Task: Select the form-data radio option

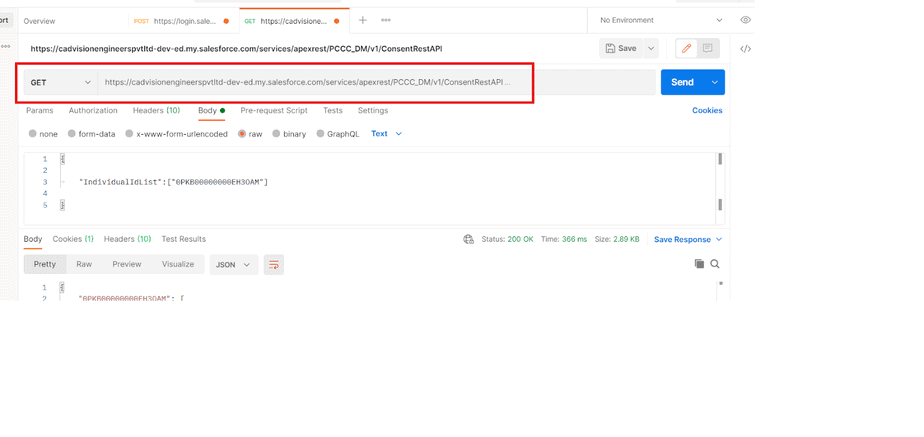Action: click(72, 134)
